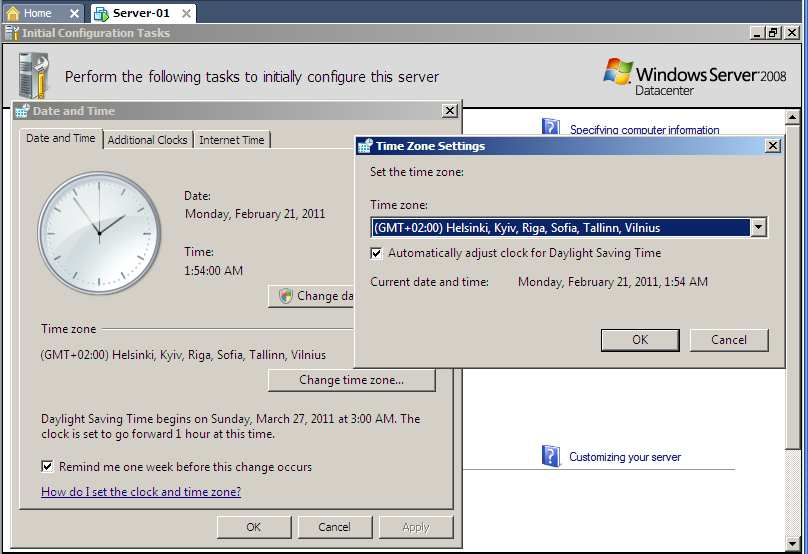808x554 pixels.
Task: Click the time text 1:54:00 AM
Action: pos(213,271)
